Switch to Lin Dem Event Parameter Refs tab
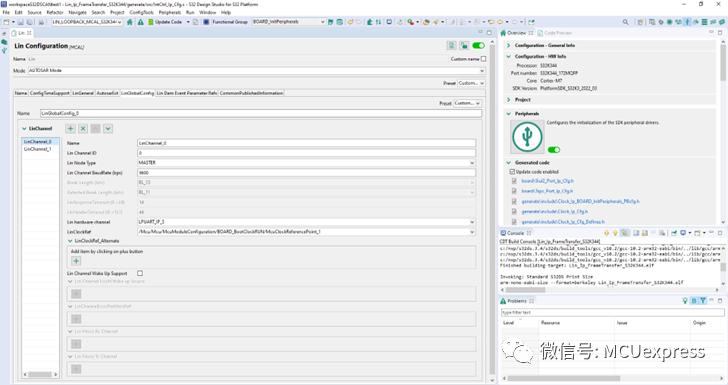This screenshot has height=385, width=728. [187, 93]
